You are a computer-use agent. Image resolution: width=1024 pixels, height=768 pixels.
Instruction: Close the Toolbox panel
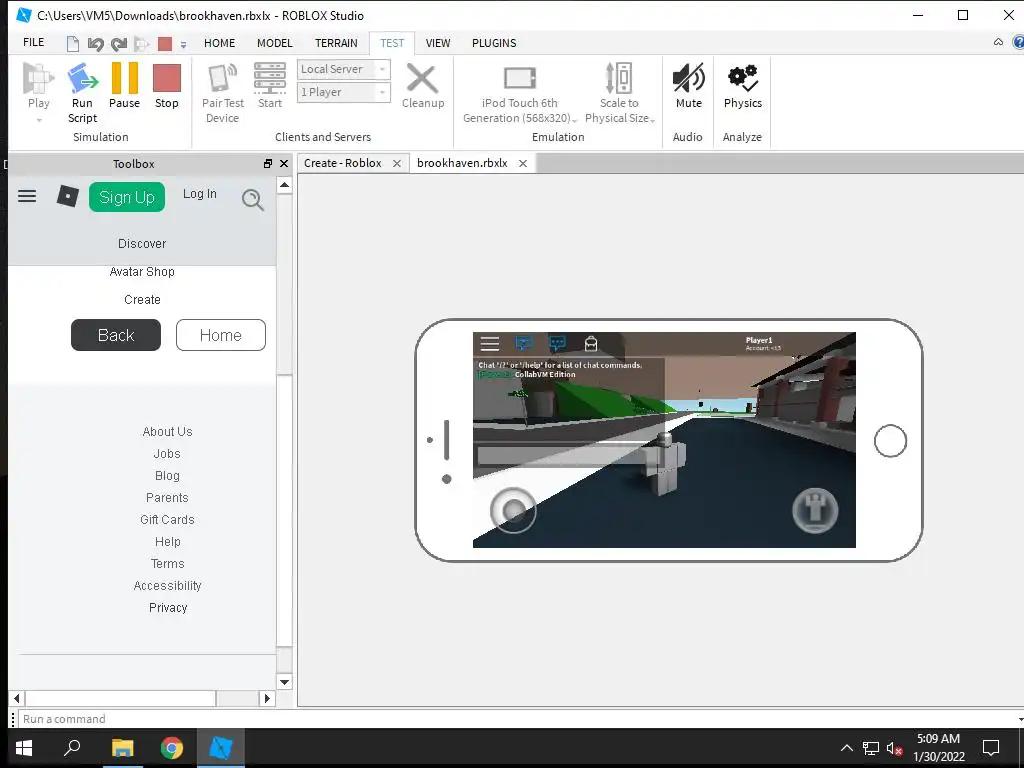click(x=283, y=163)
